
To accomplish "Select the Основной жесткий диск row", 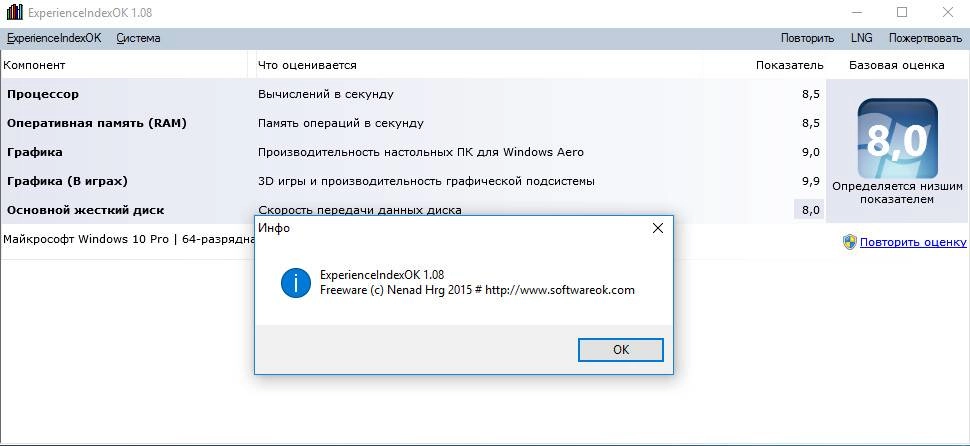I will (413, 210).
